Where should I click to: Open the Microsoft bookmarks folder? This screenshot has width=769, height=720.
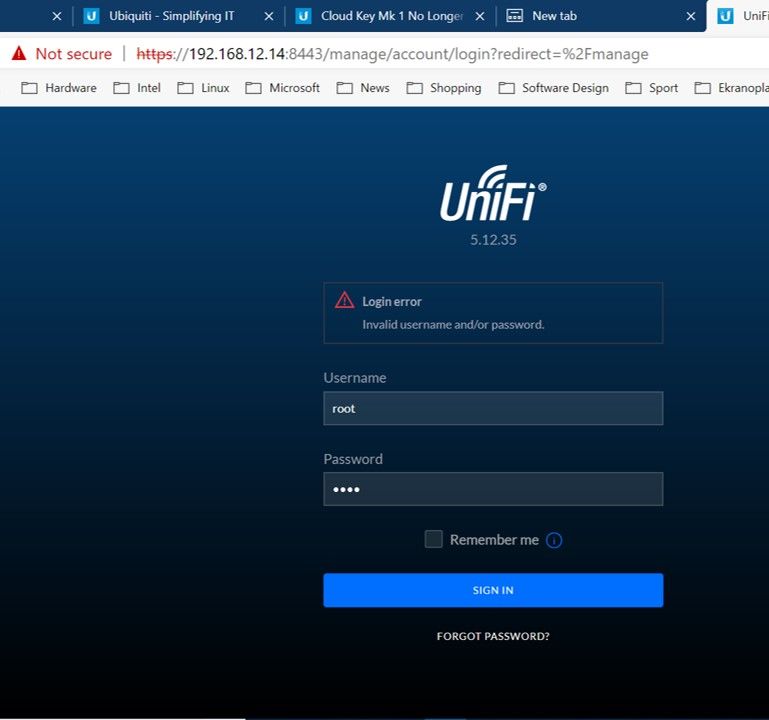point(283,88)
